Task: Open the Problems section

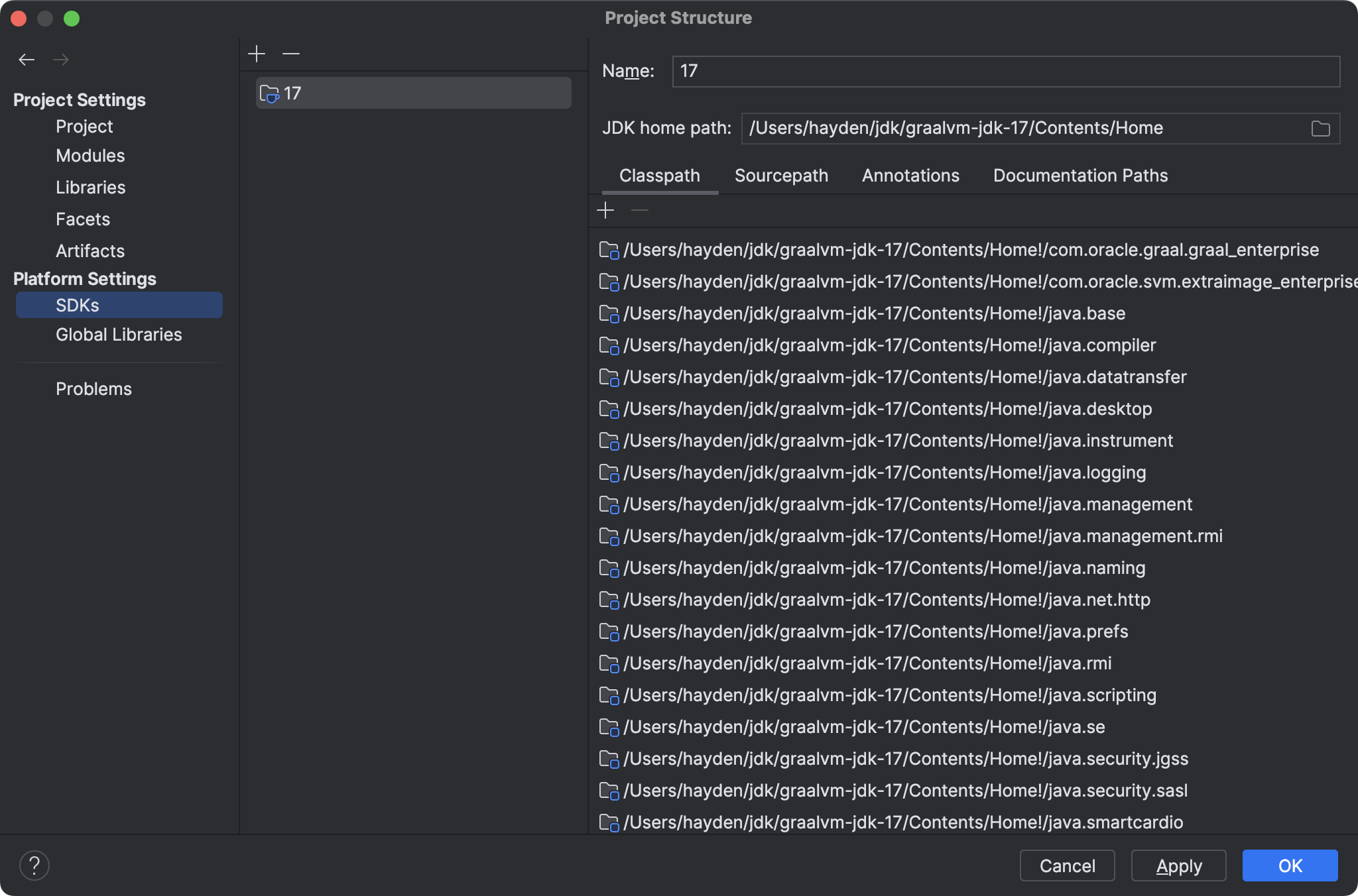Action: (x=93, y=389)
